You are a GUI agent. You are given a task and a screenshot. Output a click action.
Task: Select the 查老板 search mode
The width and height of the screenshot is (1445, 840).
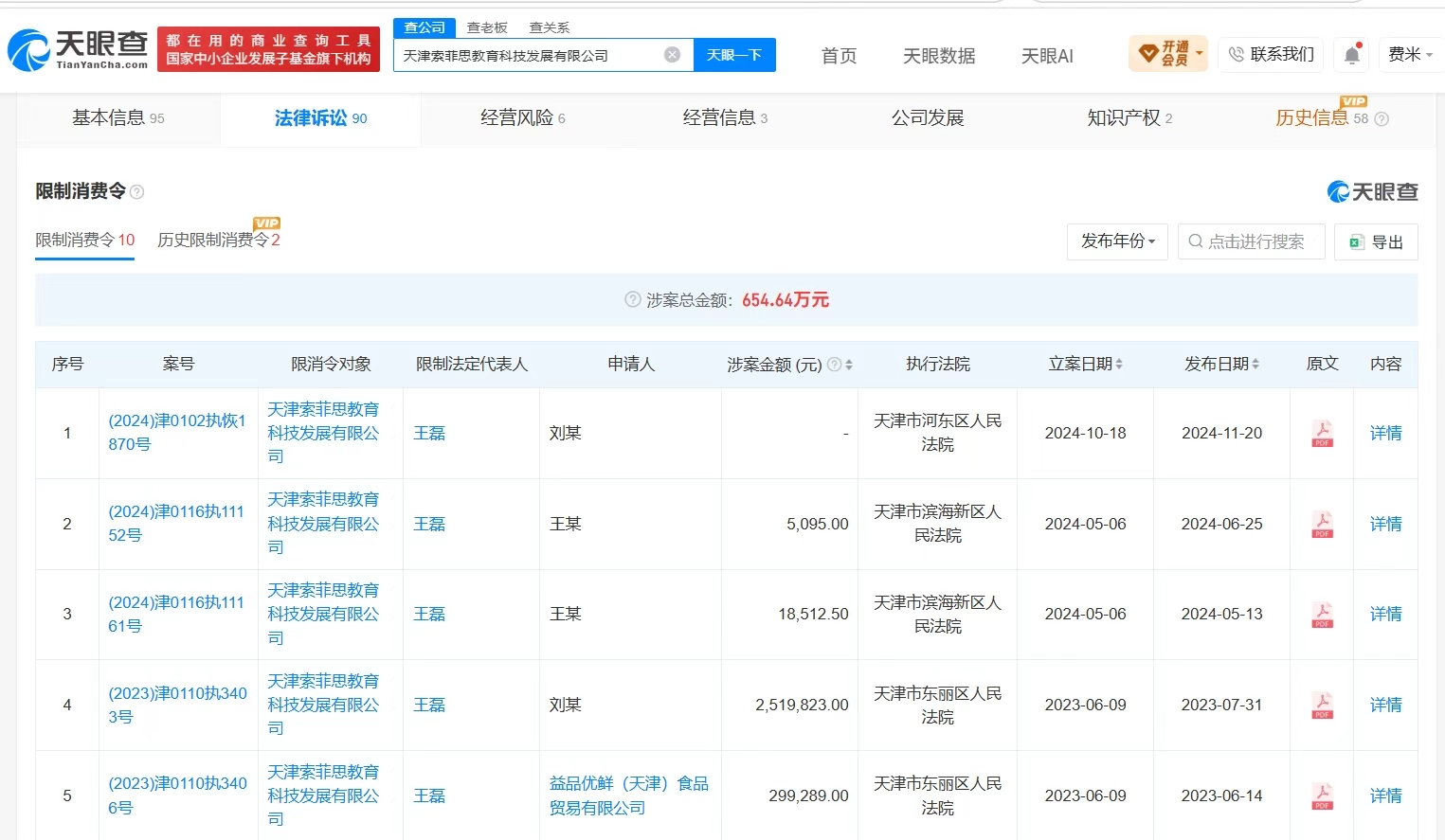[x=487, y=27]
